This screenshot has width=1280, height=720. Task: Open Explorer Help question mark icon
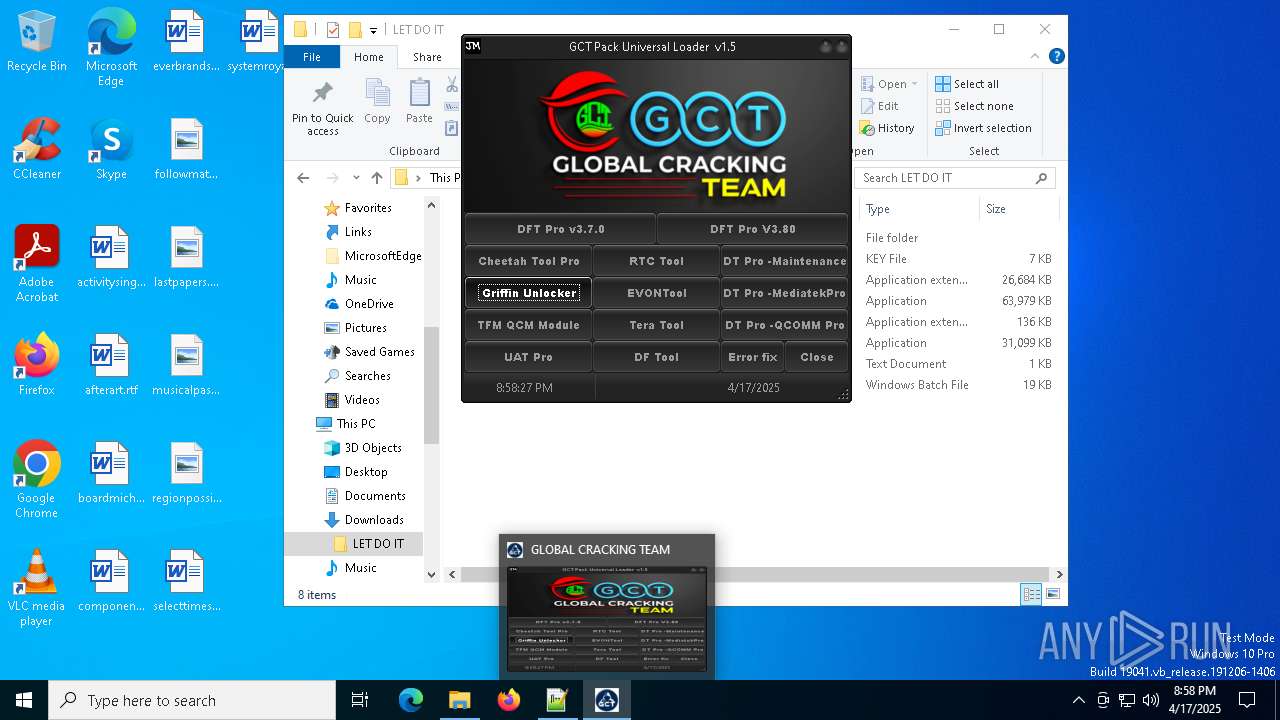1056,57
